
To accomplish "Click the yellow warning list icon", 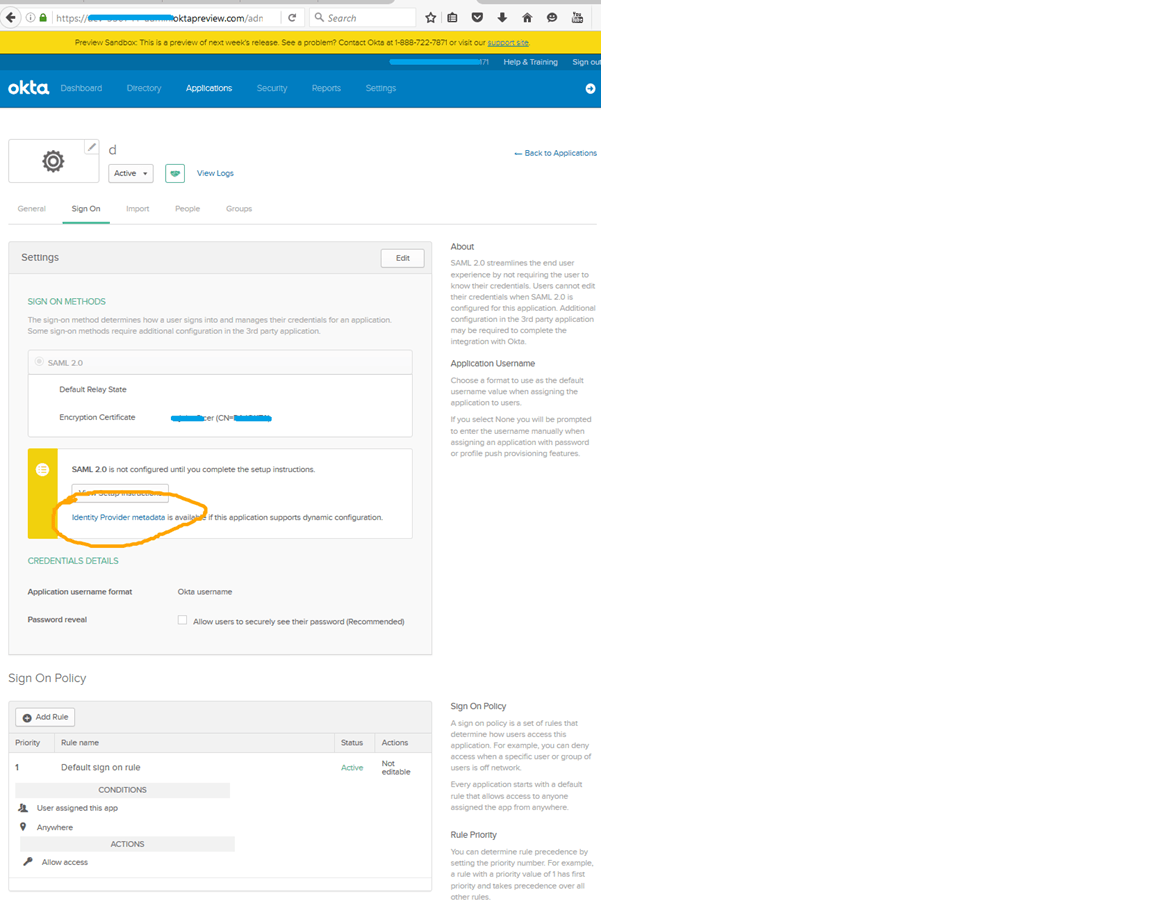I will (x=43, y=469).
